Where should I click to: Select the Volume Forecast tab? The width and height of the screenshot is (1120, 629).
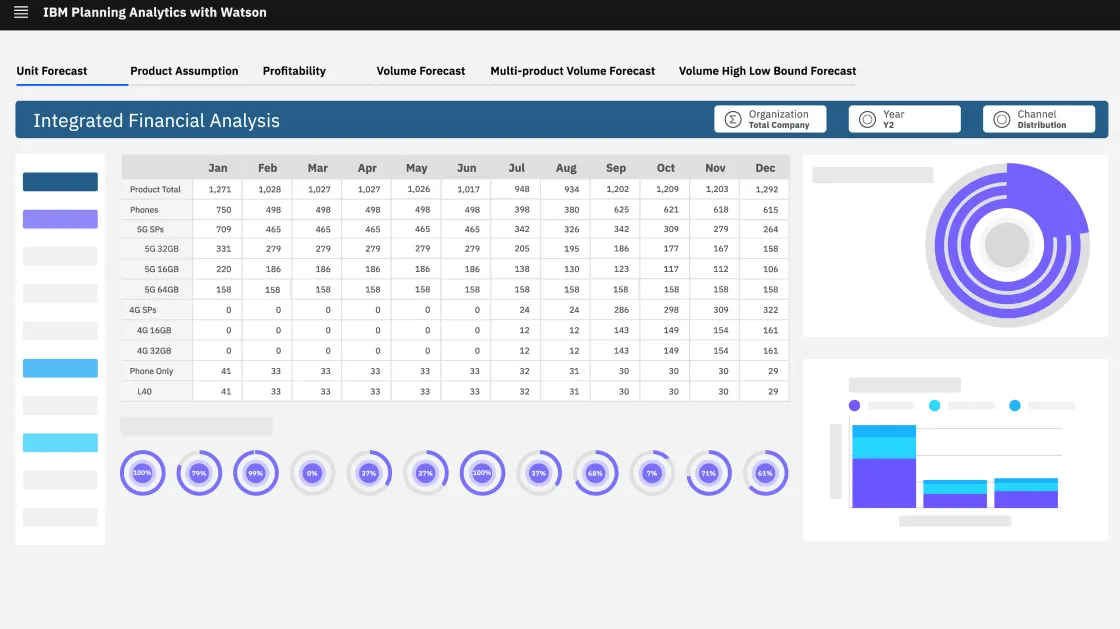point(421,71)
